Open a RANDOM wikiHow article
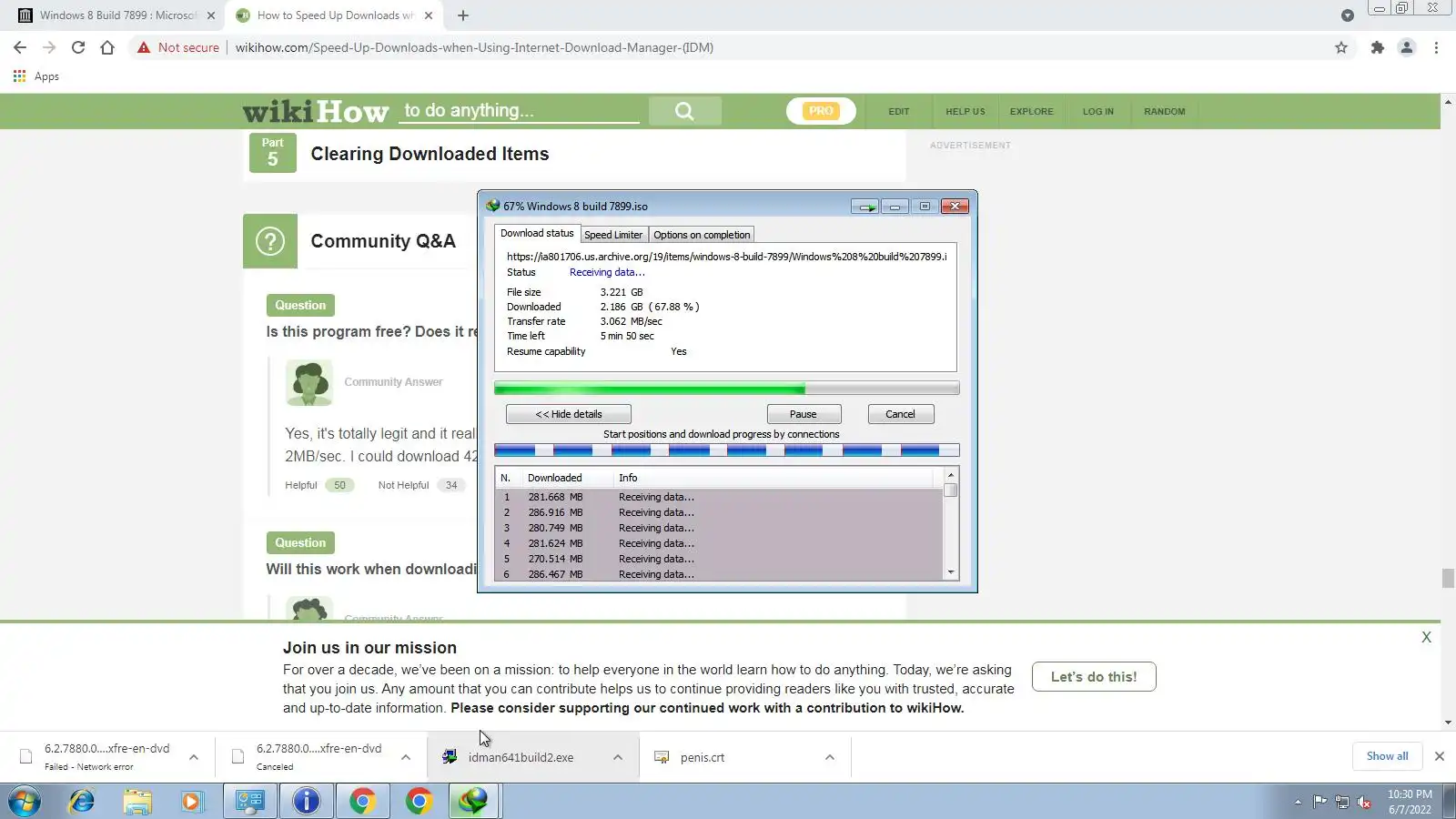The width and height of the screenshot is (1456, 819). click(1164, 111)
